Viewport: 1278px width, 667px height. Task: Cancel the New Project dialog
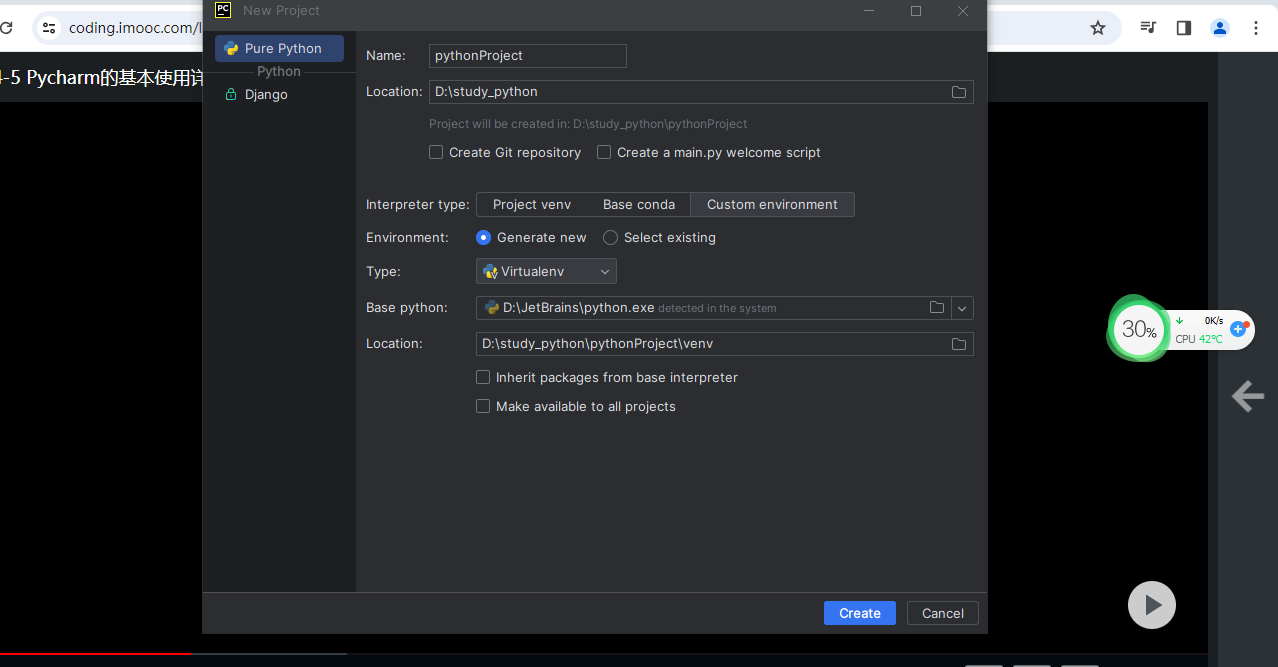pos(943,613)
